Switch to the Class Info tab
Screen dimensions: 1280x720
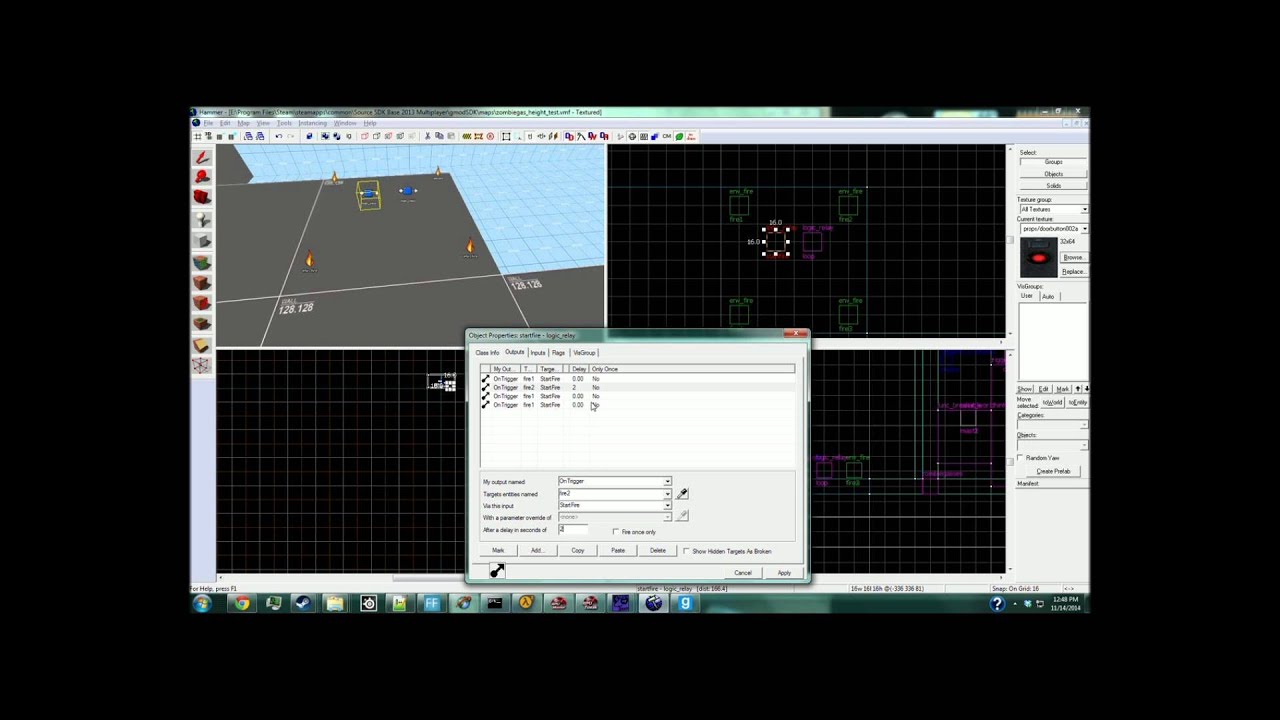487,353
